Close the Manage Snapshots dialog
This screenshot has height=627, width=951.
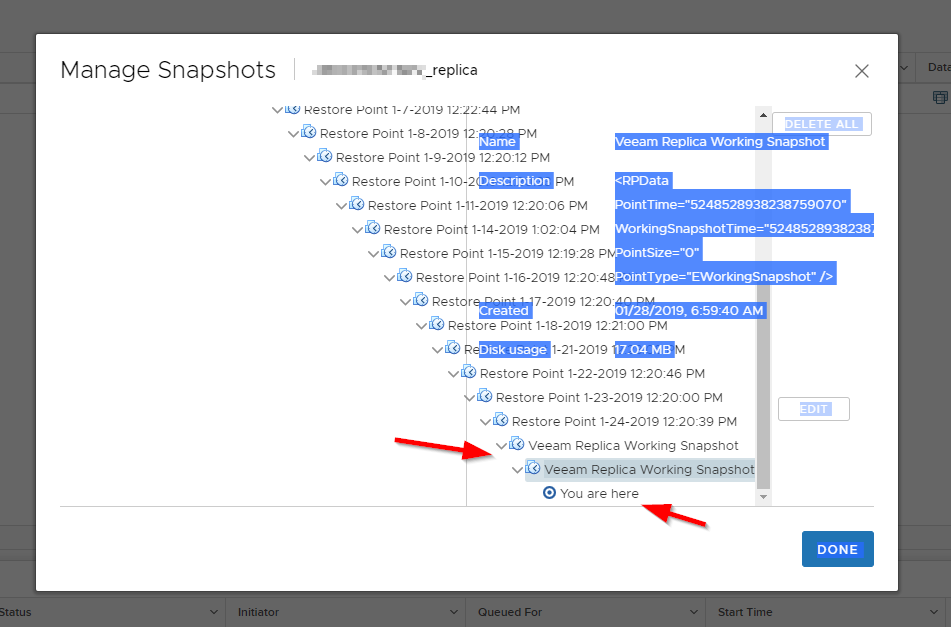coord(862,71)
